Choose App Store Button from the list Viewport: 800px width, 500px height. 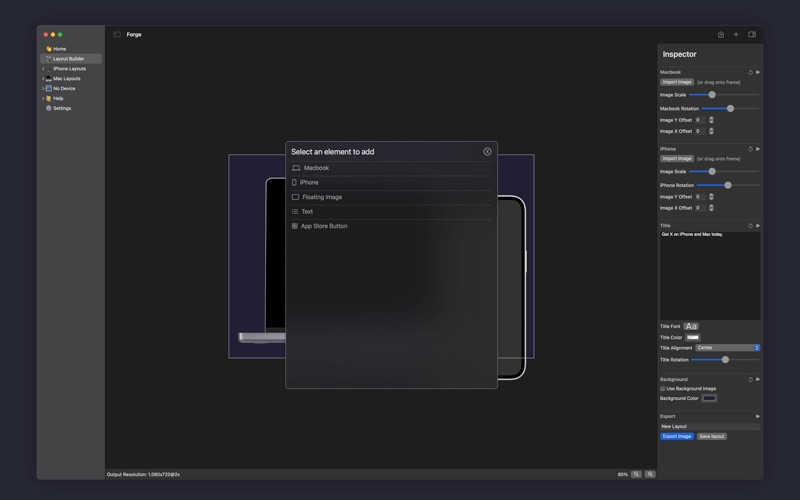tap(324, 226)
